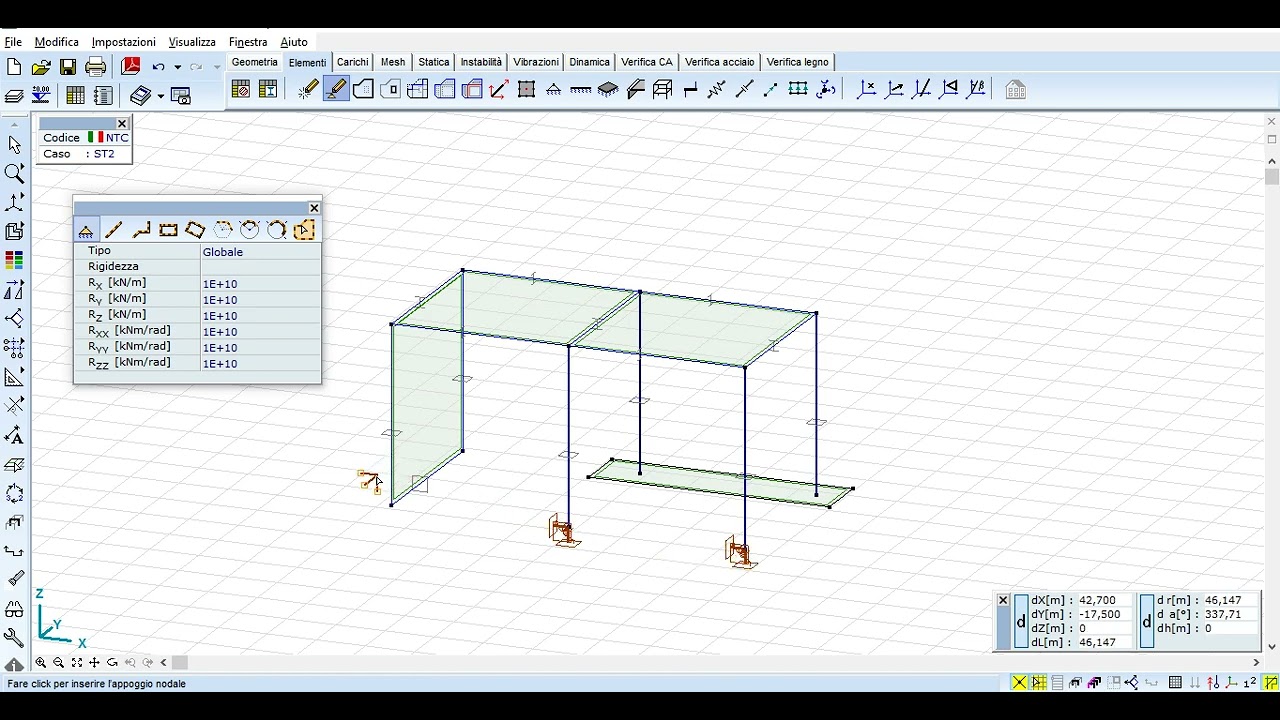Image resolution: width=1280 pixels, height=720 pixels.
Task: Open the cross-section library icon
Action: coord(268,90)
